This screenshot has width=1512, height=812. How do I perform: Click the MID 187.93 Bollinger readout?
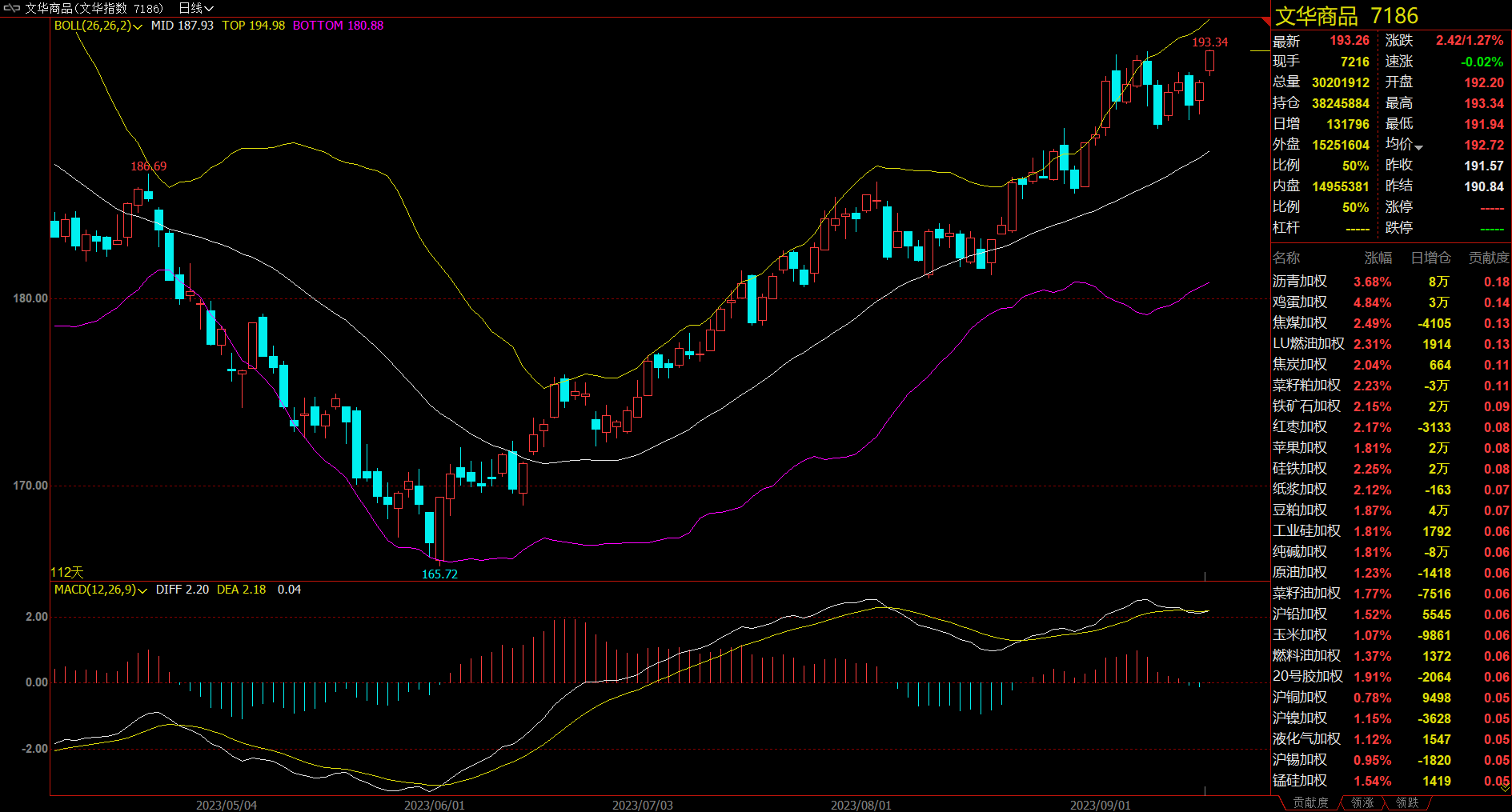pyautogui.click(x=182, y=26)
